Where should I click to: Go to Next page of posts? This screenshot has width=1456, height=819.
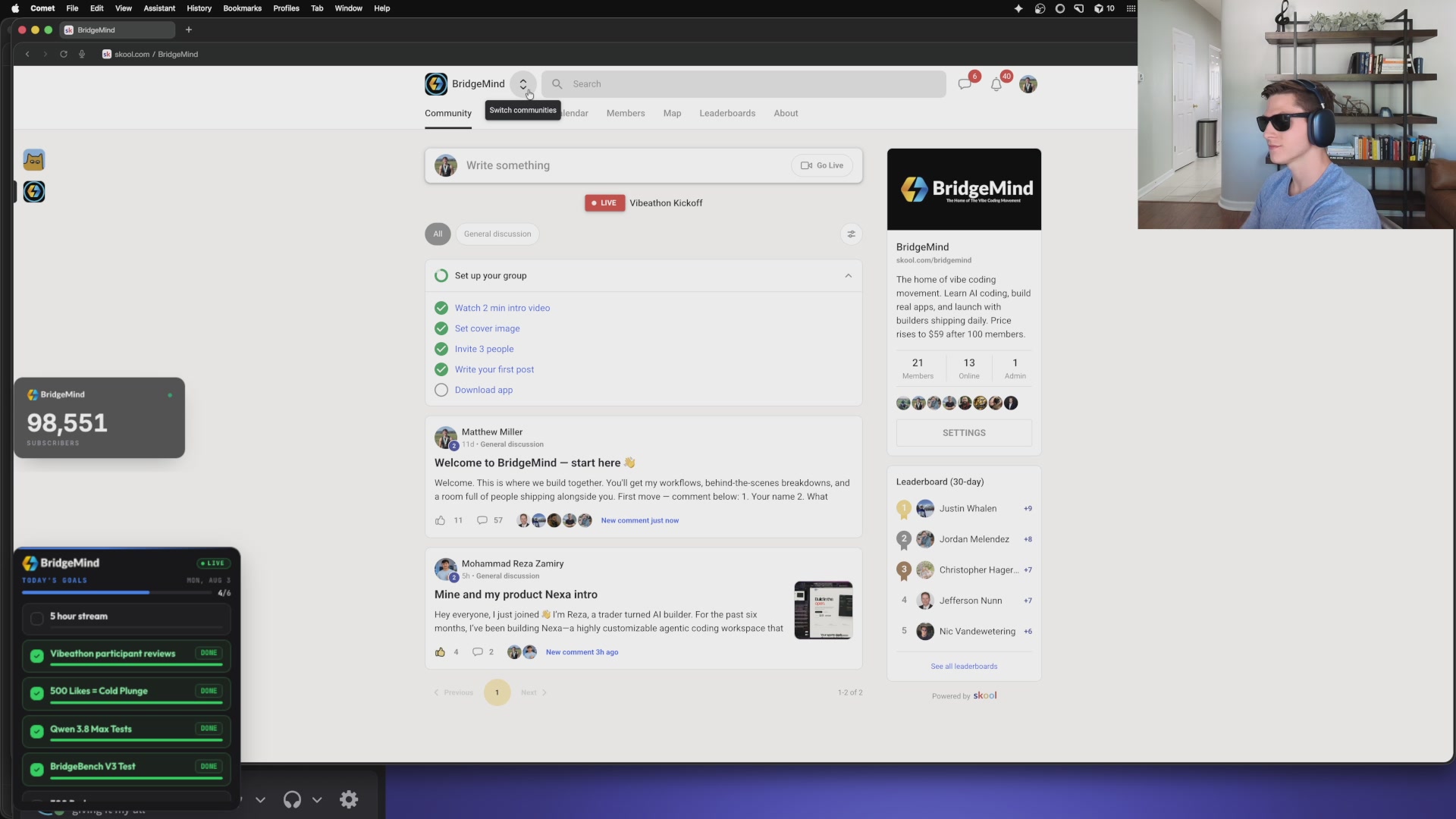(534, 692)
